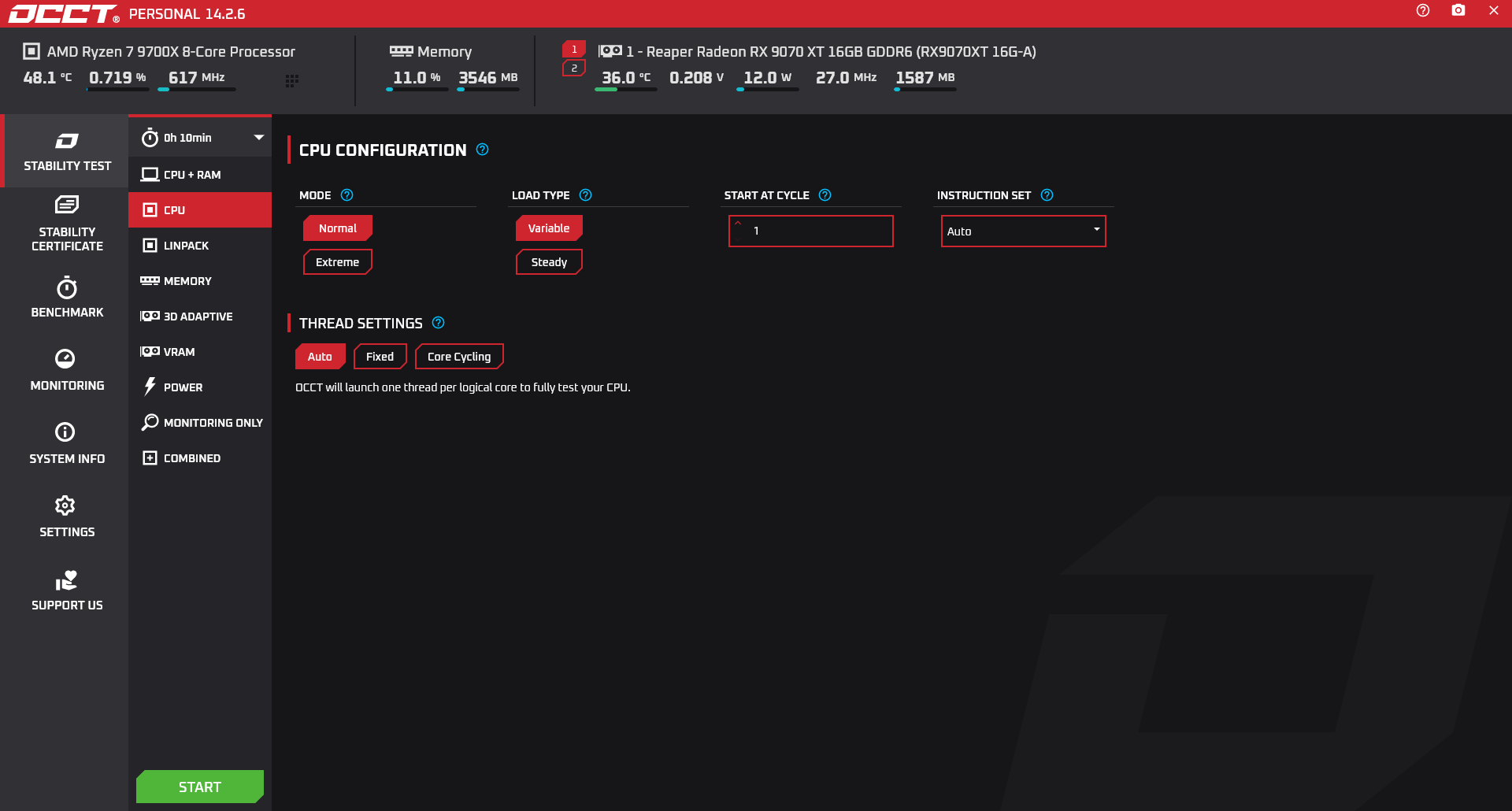Select the CPU test

click(200, 210)
